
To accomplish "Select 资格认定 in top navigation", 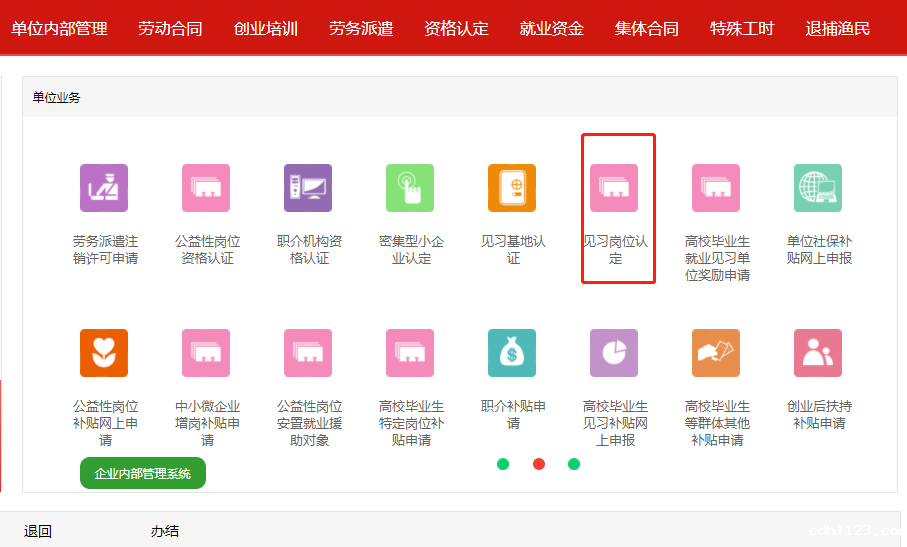I will (x=456, y=28).
